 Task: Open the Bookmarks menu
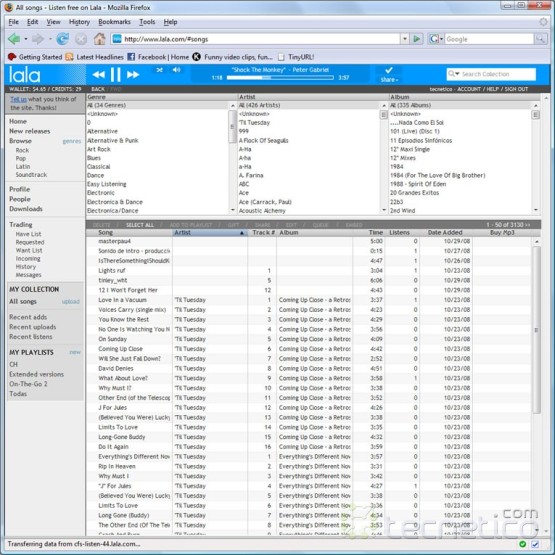(114, 22)
